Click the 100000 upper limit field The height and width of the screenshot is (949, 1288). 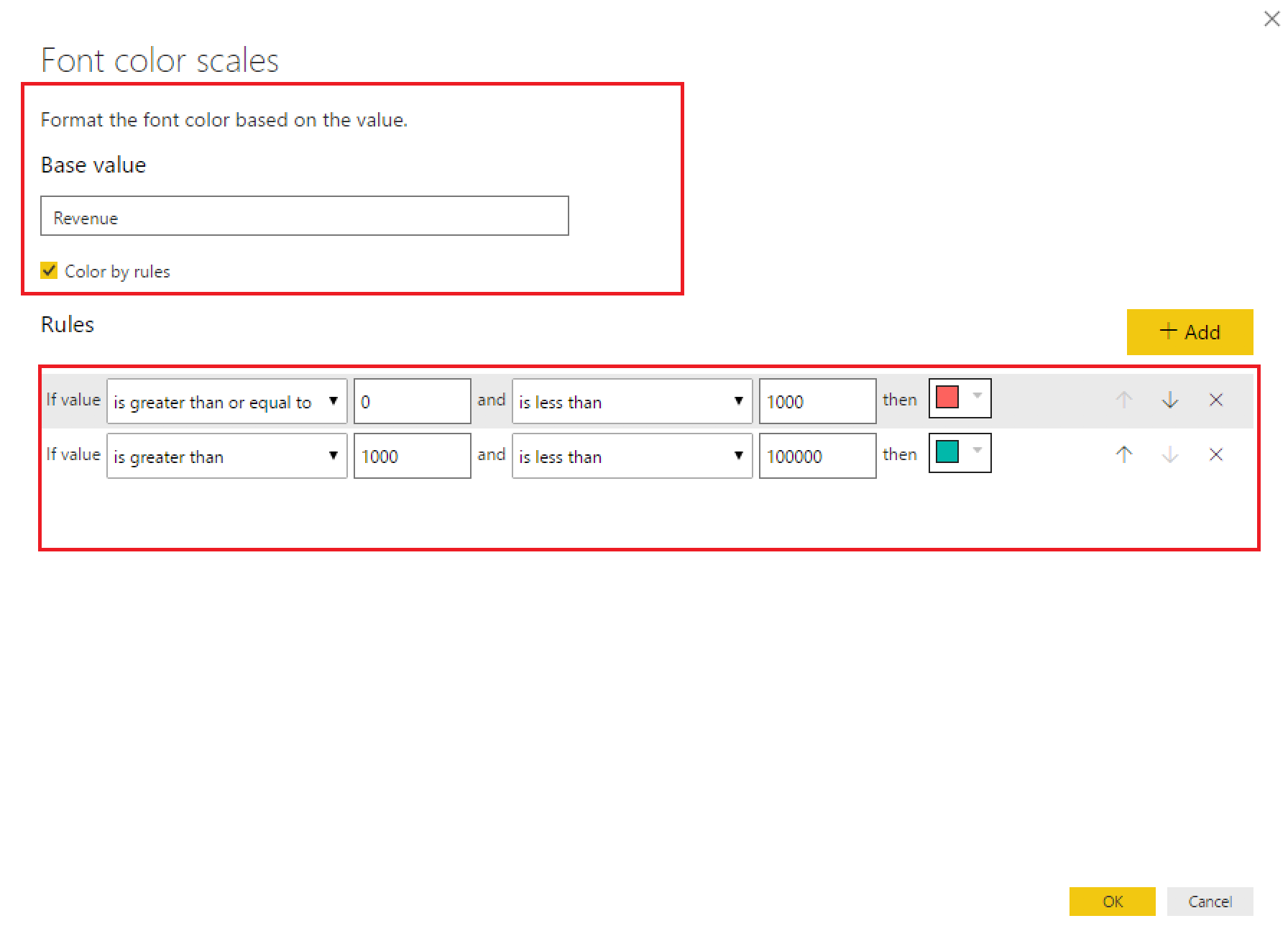817,456
